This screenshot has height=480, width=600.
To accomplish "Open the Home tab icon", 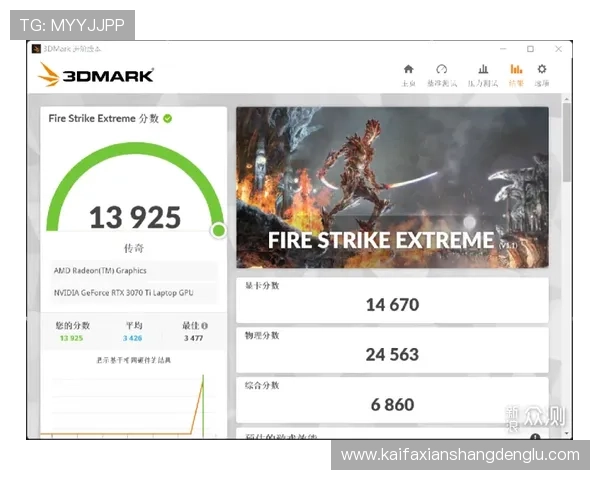I will (x=408, y=69).
